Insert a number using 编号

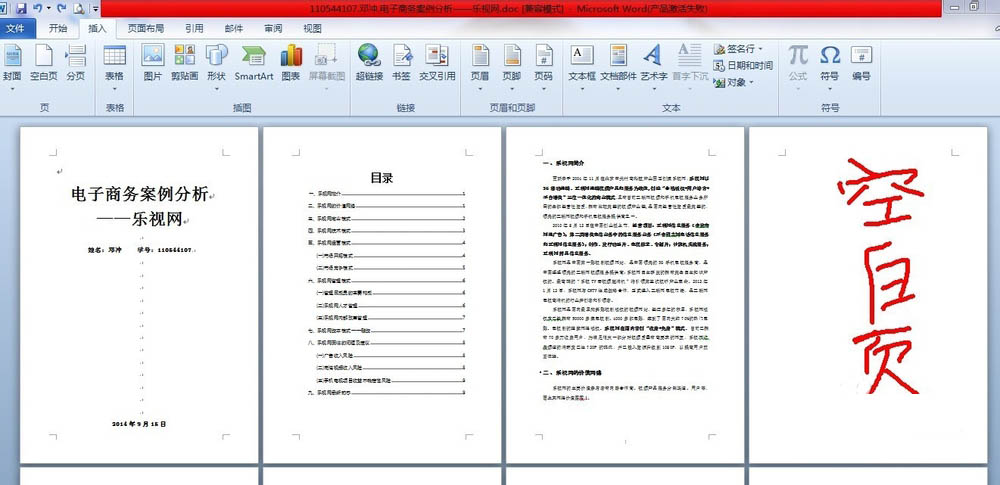tap(861, 63)
